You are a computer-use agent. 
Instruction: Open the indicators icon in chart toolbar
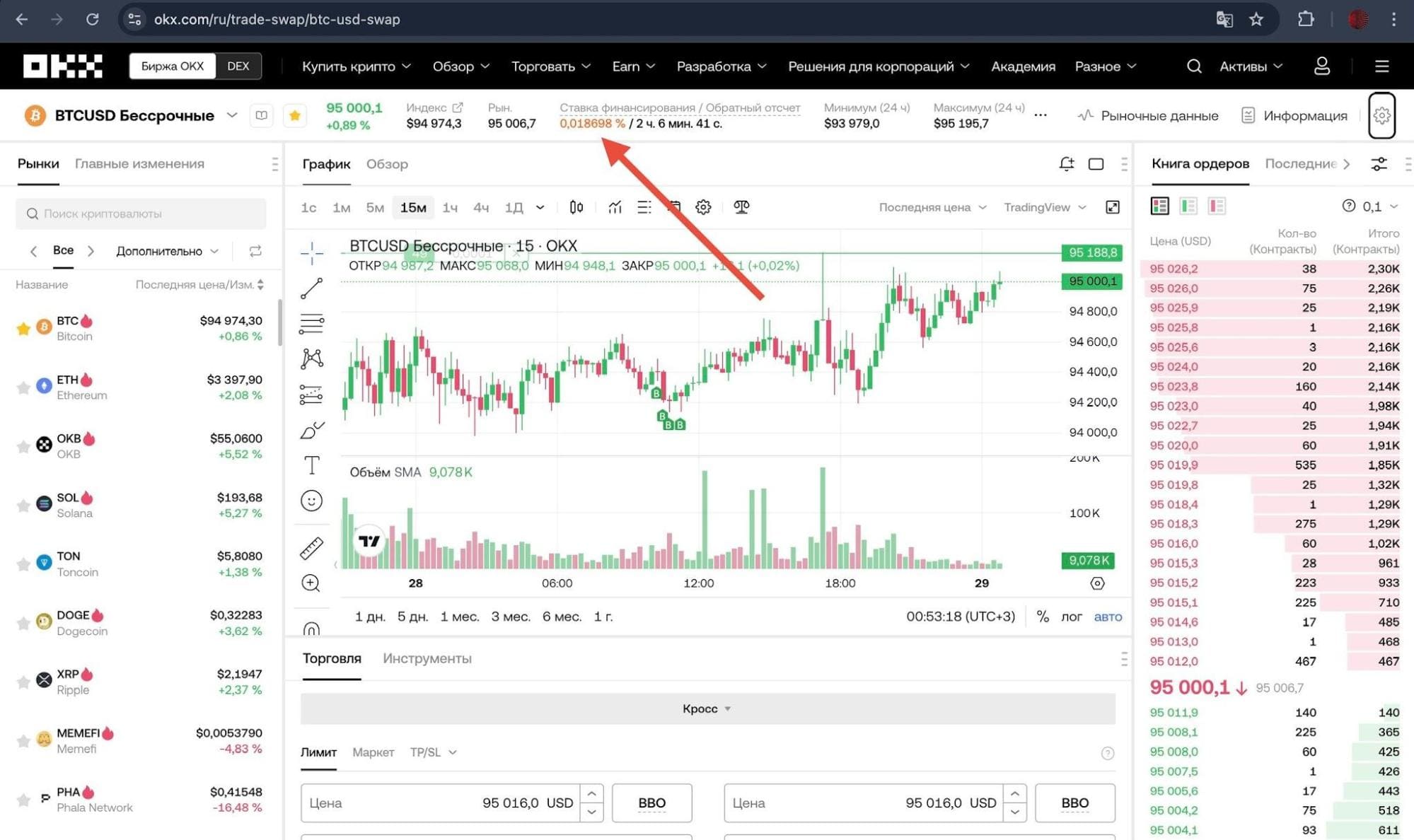[615, 207]
